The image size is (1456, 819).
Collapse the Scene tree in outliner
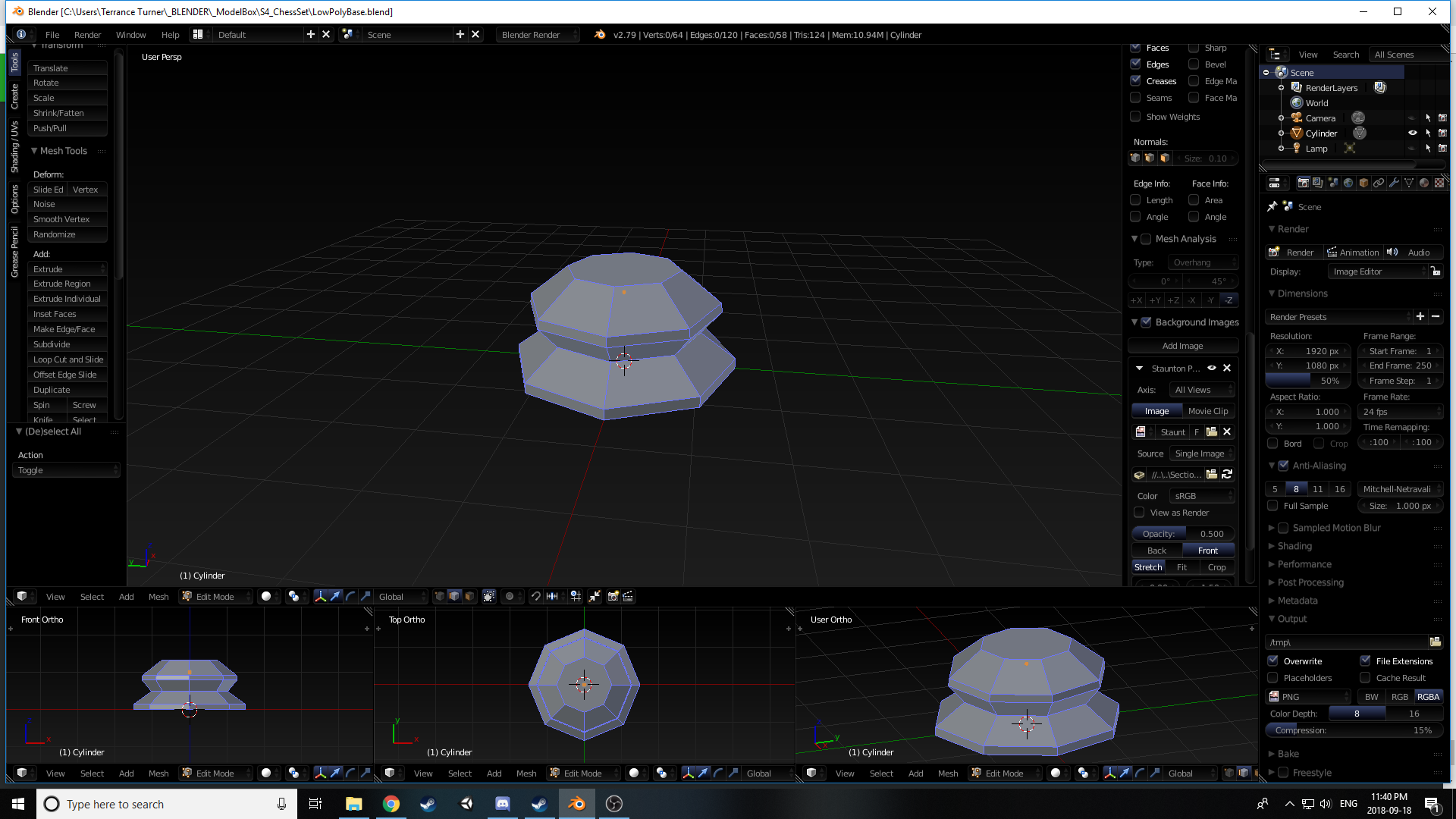(1266, 72)
